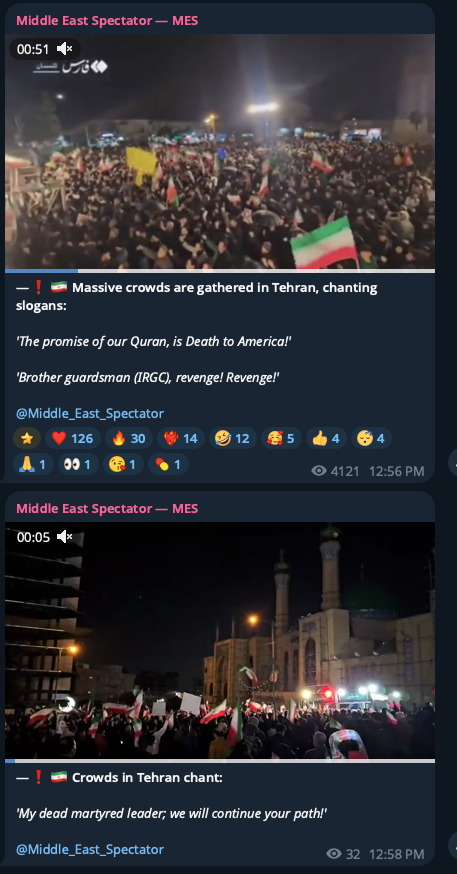
Task: Play the mosque night video thumbnail
Action: [220, 640]
